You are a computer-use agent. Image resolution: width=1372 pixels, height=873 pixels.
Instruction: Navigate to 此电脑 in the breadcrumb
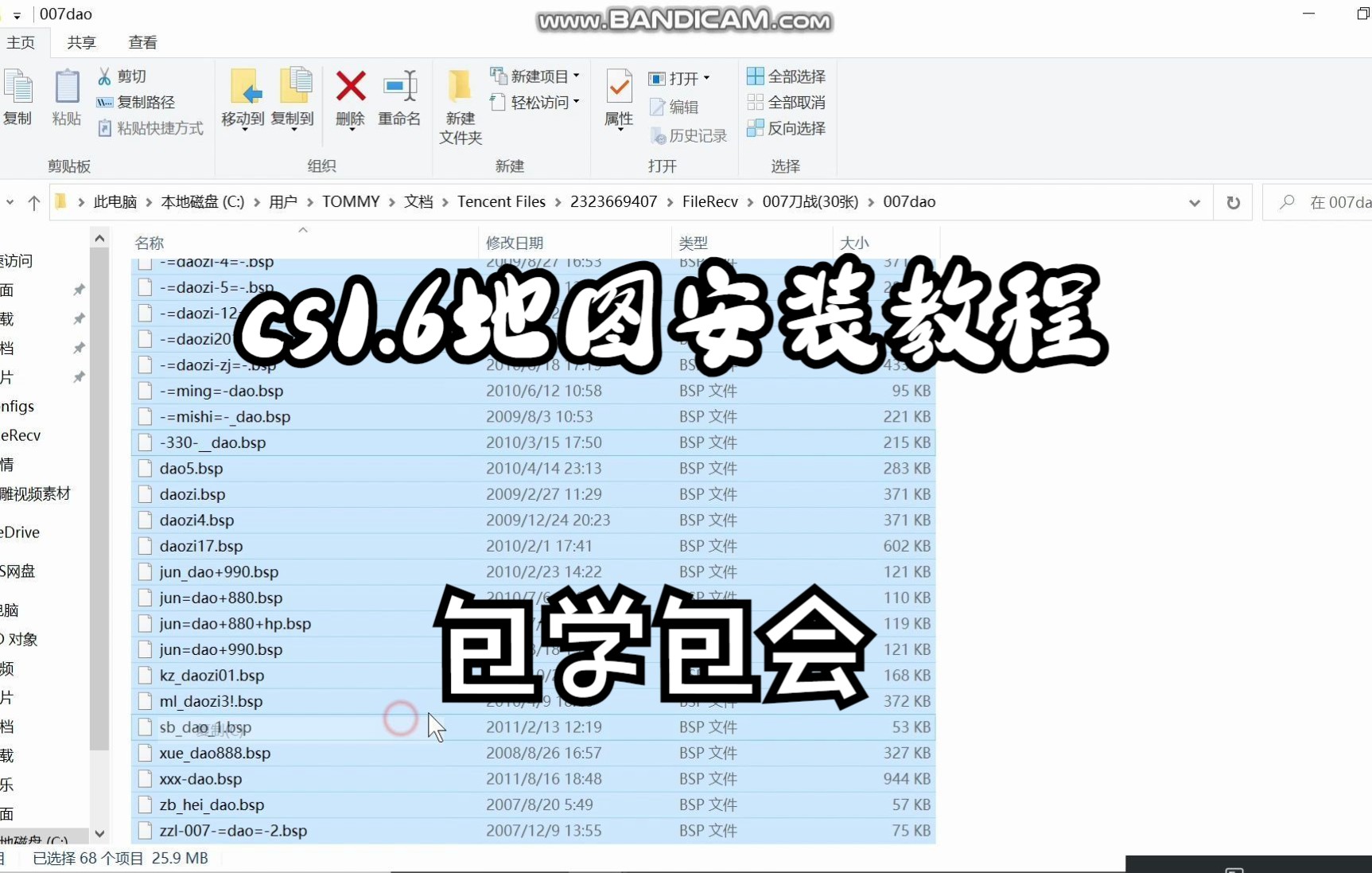tap(115, 201)
